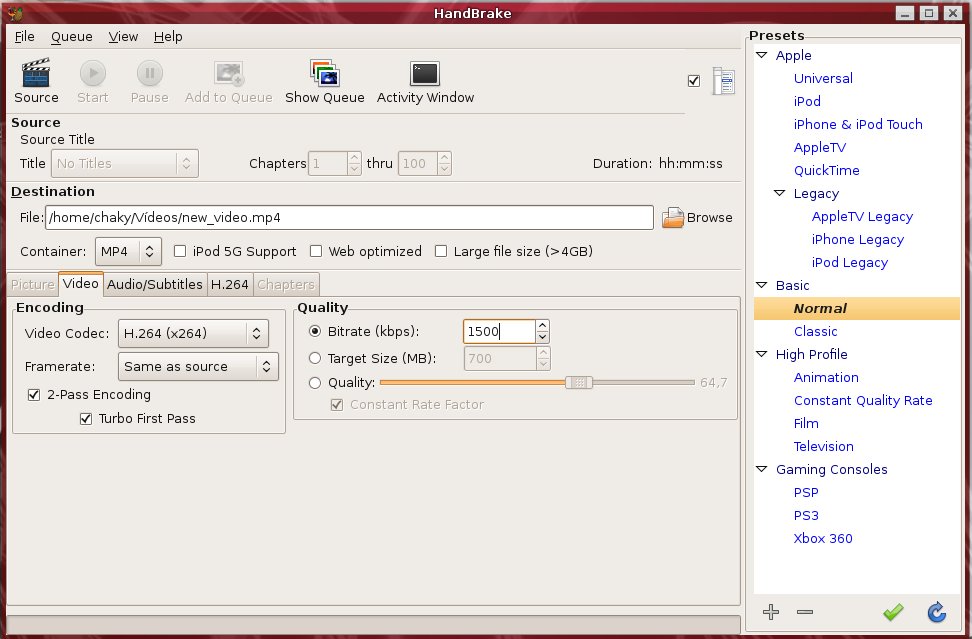Select the Xbox 360 preset
This screenshot has width=972, height=639.
[823, 539]
